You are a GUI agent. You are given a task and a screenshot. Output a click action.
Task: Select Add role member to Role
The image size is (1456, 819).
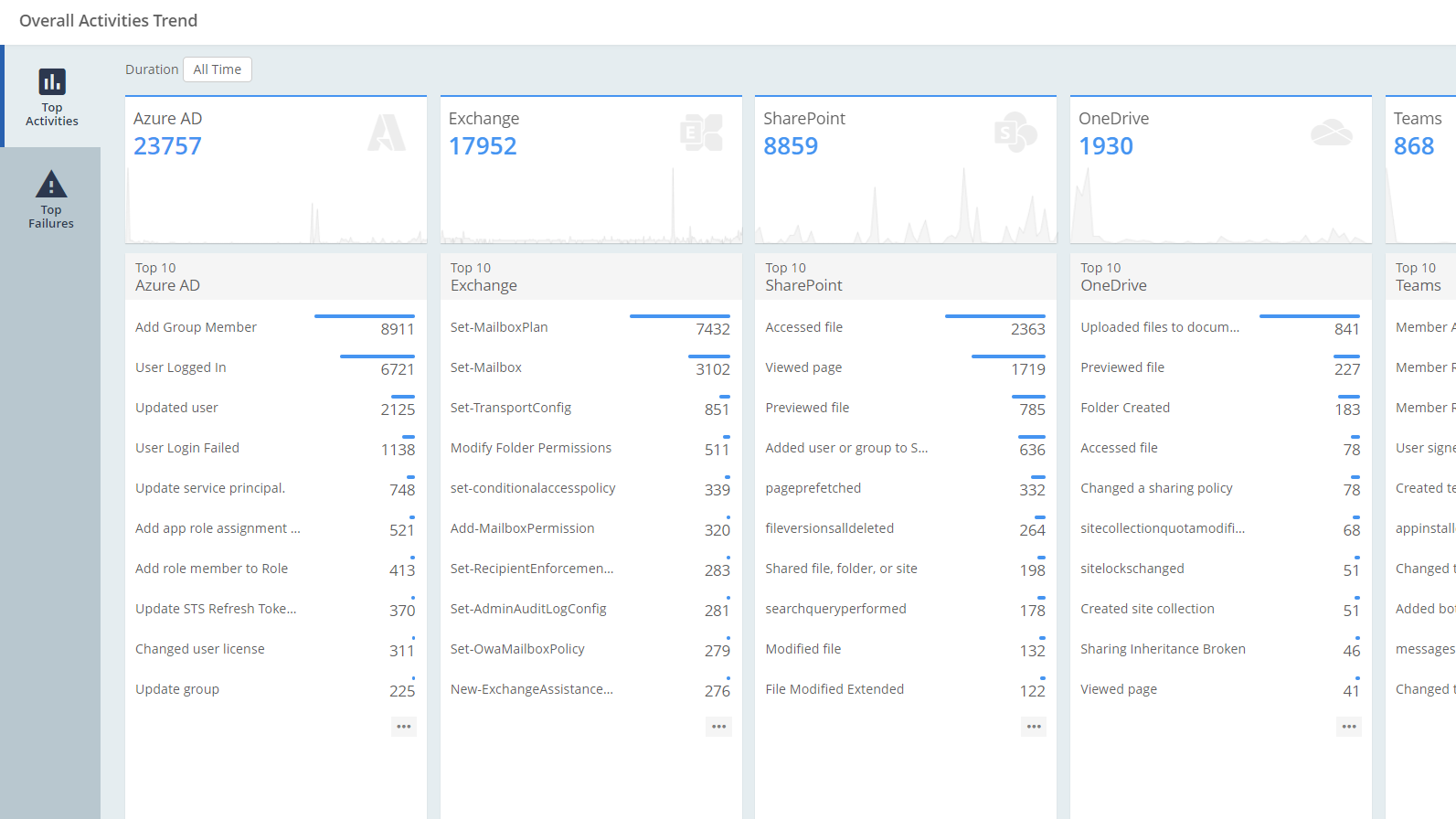[x=275, y=569]
